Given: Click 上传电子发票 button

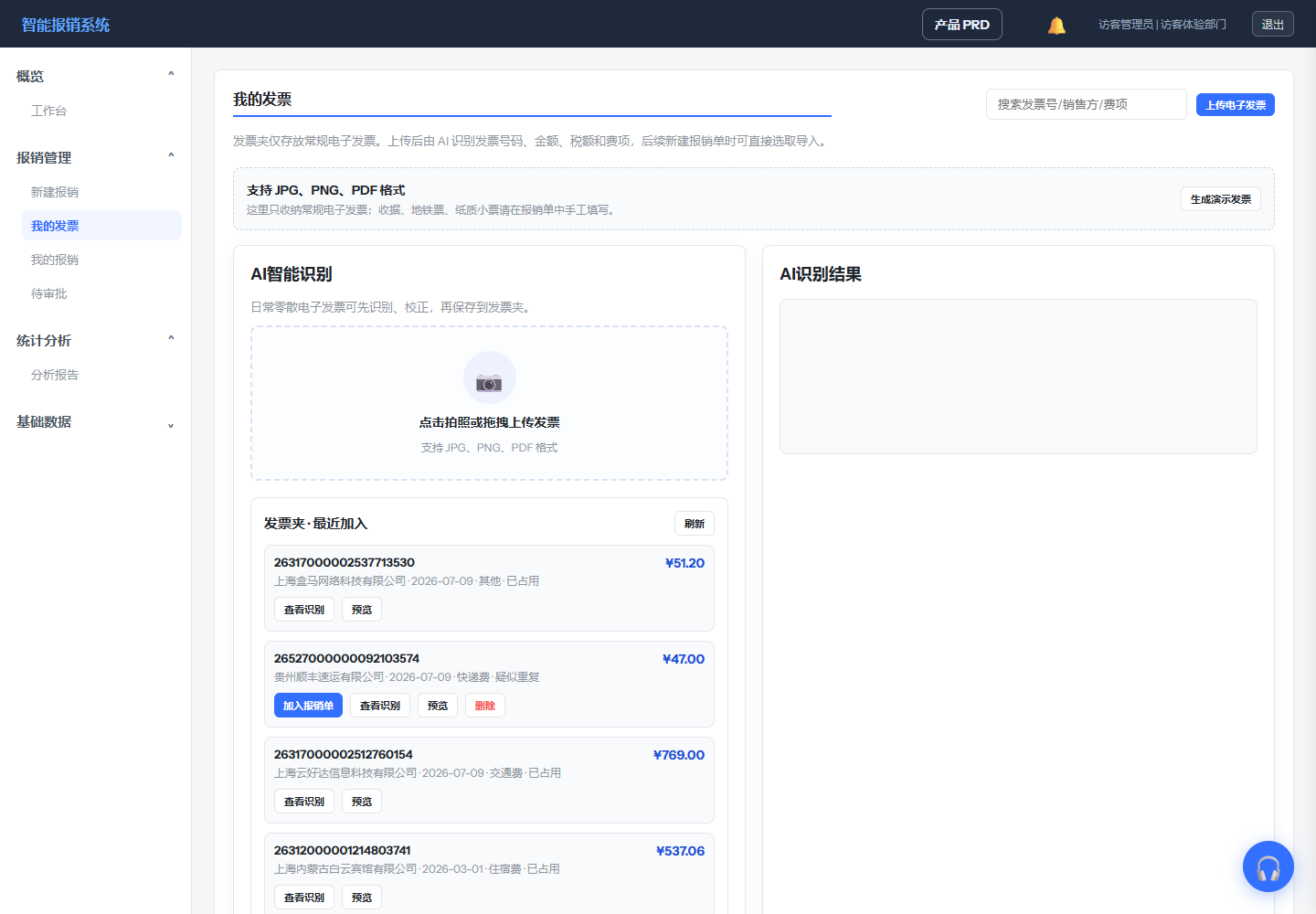Looking at the screenshot, I should 1236,105.
